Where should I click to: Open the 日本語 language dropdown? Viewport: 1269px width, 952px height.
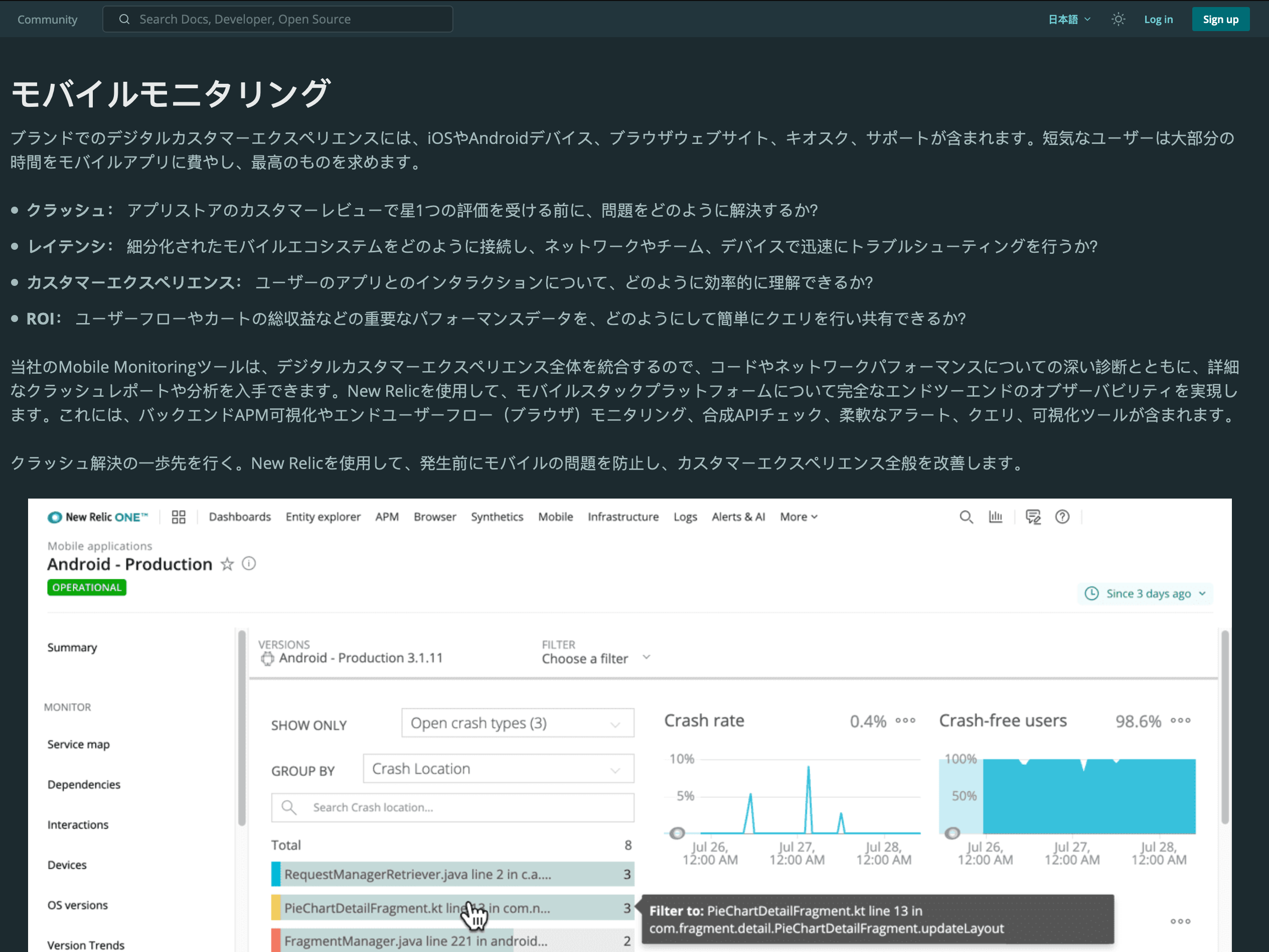1069,19
